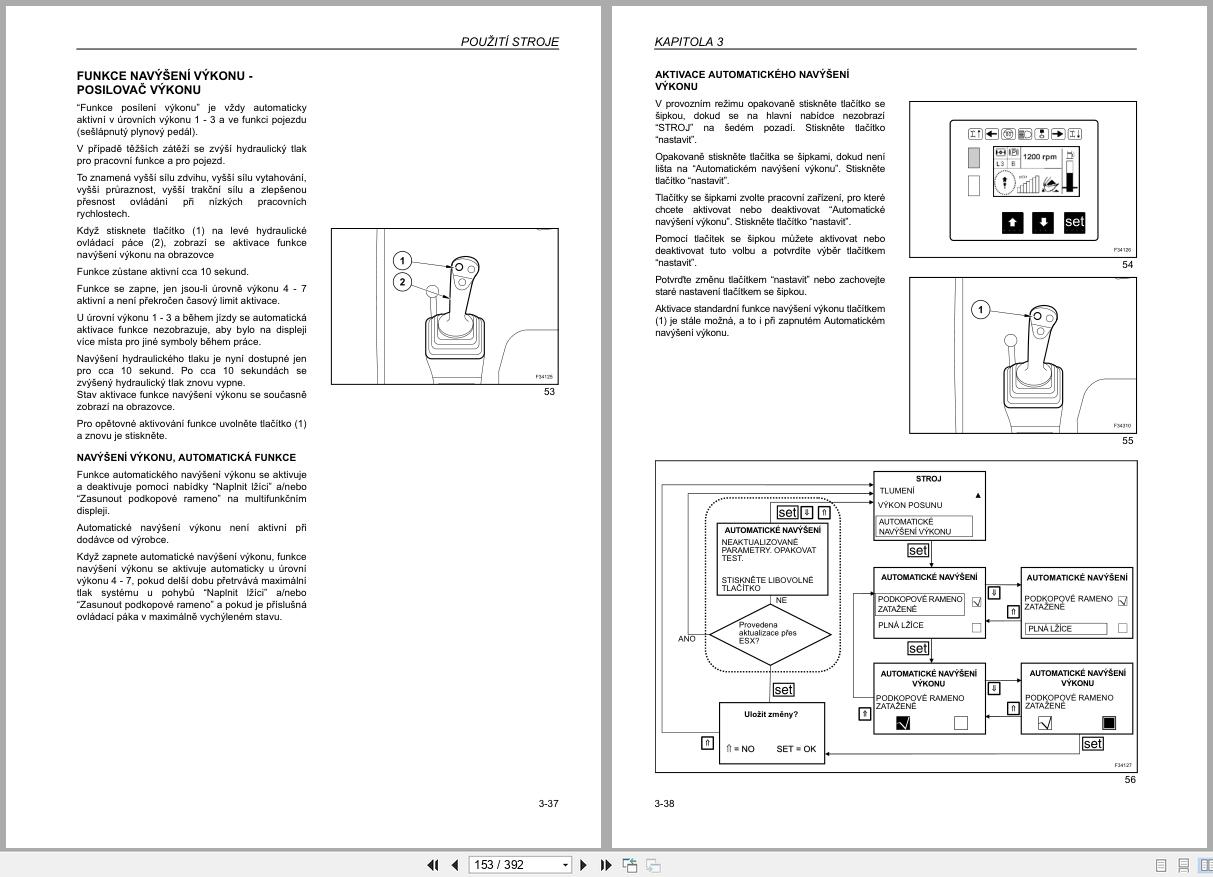
Task: Switch to single page view
Action: (x=1162, y=865)
